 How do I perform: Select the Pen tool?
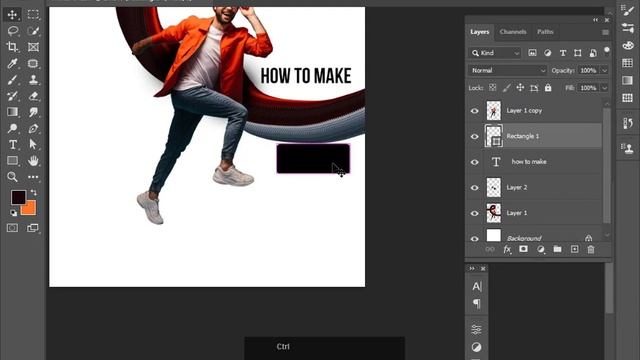33,128
